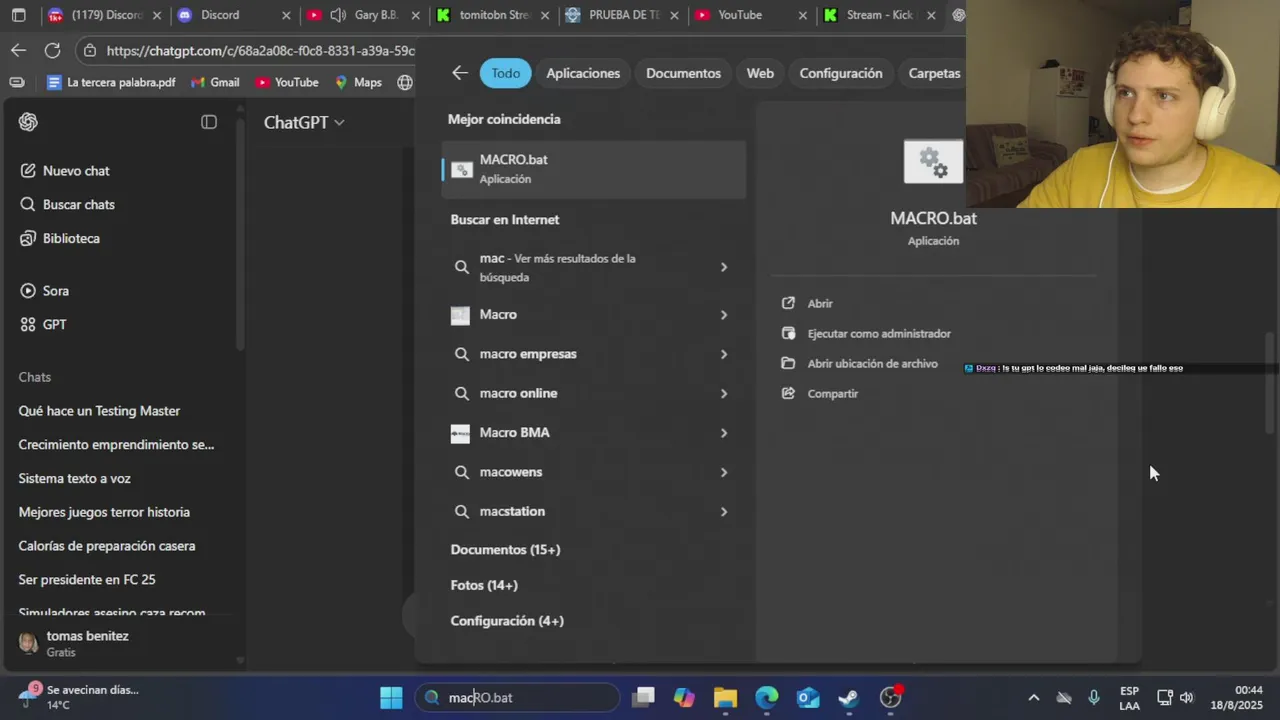This screenshot has width=1280, height=720.
Task: Switch to Aplicaciones search filter
Action: click(583, 73)
